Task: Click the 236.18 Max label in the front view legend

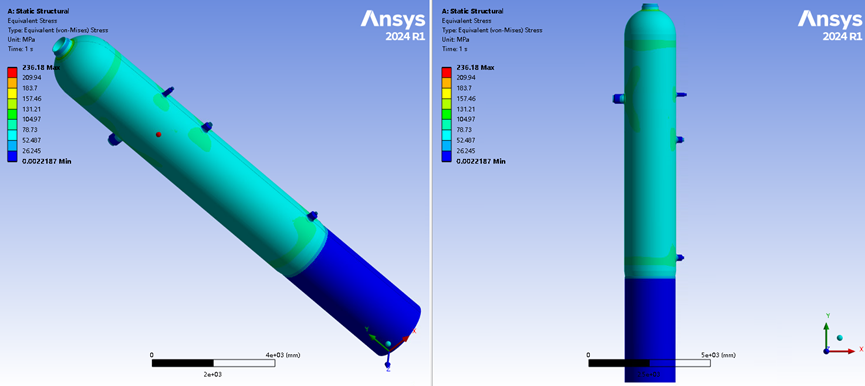Action: tap(476, 67)
